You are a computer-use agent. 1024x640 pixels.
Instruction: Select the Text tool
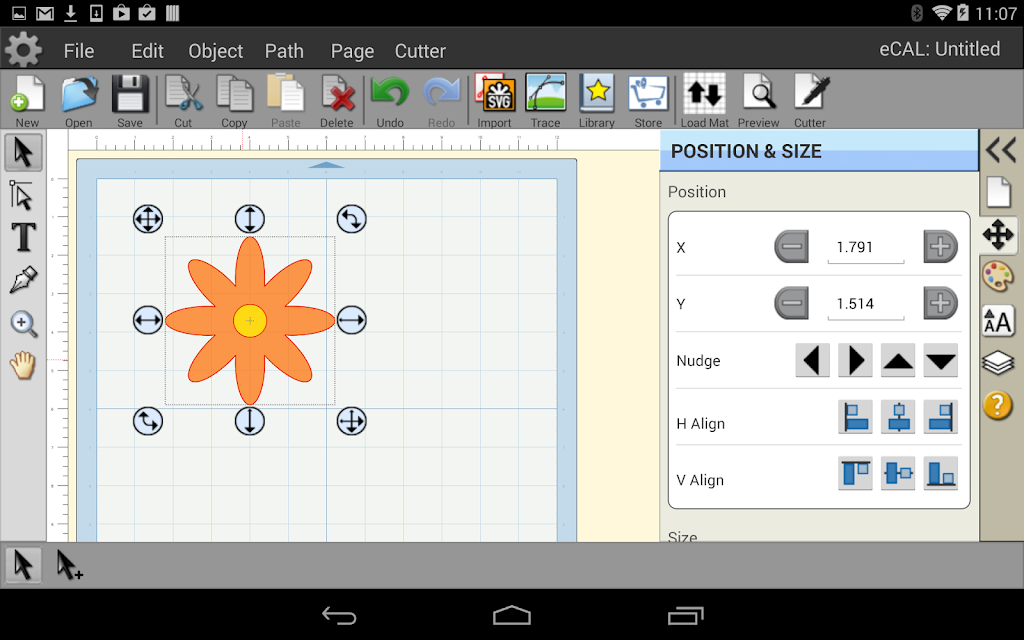pos(24,237)
